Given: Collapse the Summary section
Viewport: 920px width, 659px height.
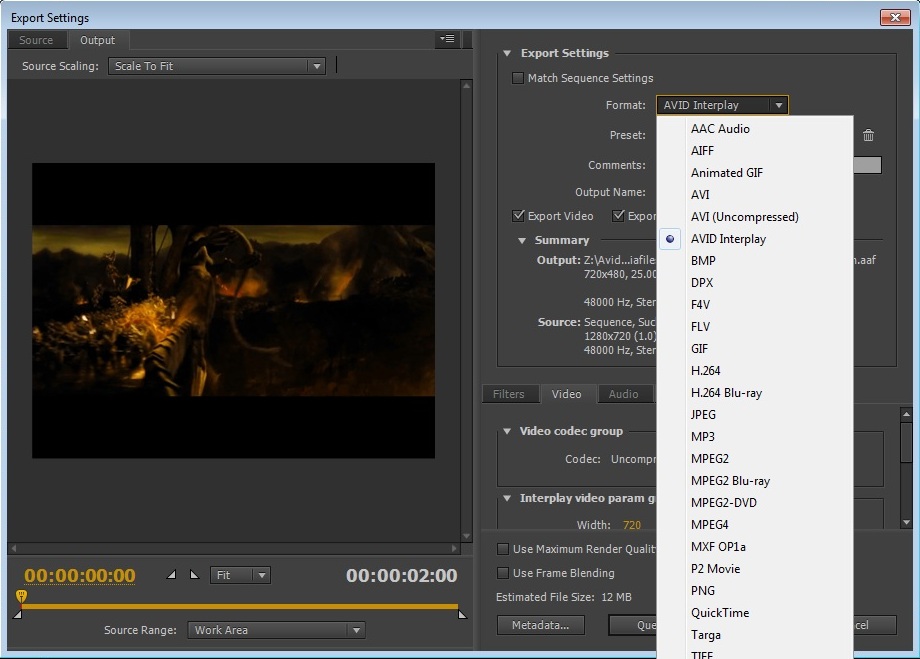Looking at the screenshot, I should [522, 241].
